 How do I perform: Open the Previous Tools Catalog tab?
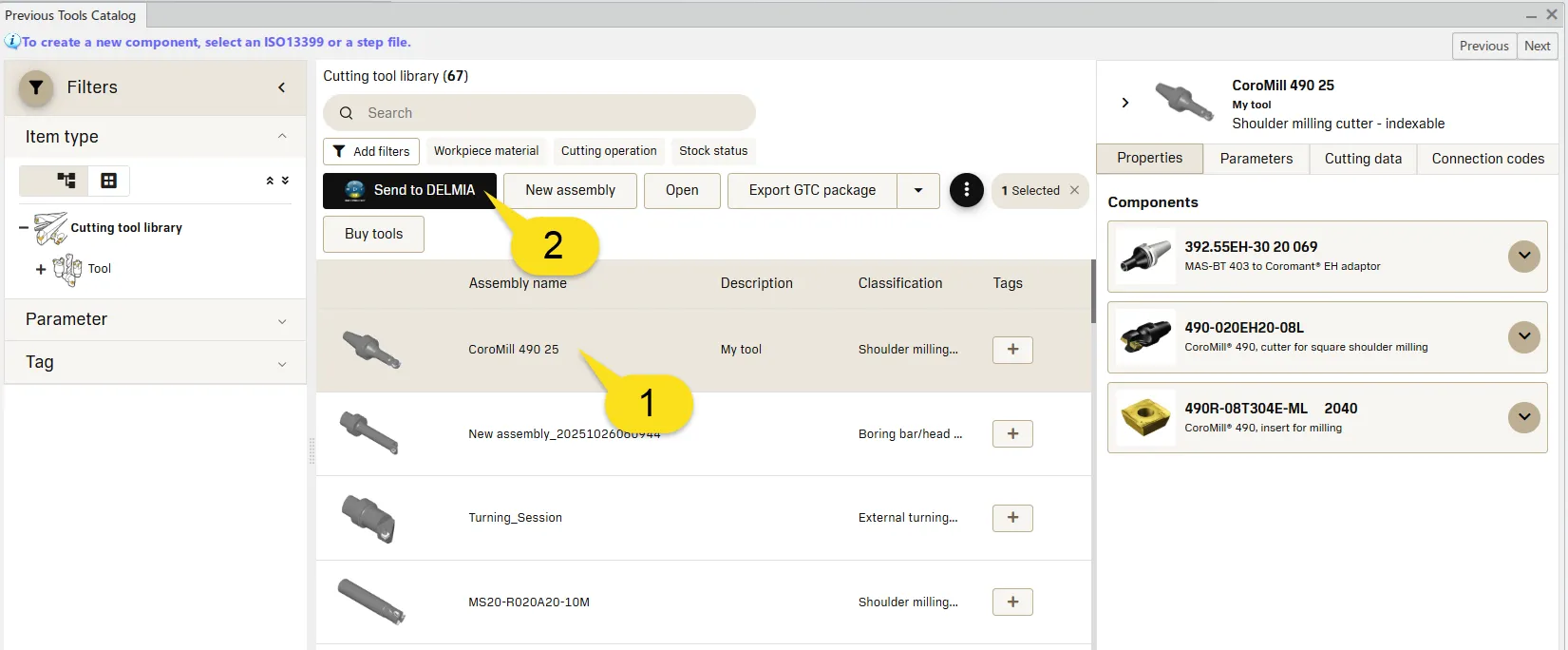(x=70, y=15)
